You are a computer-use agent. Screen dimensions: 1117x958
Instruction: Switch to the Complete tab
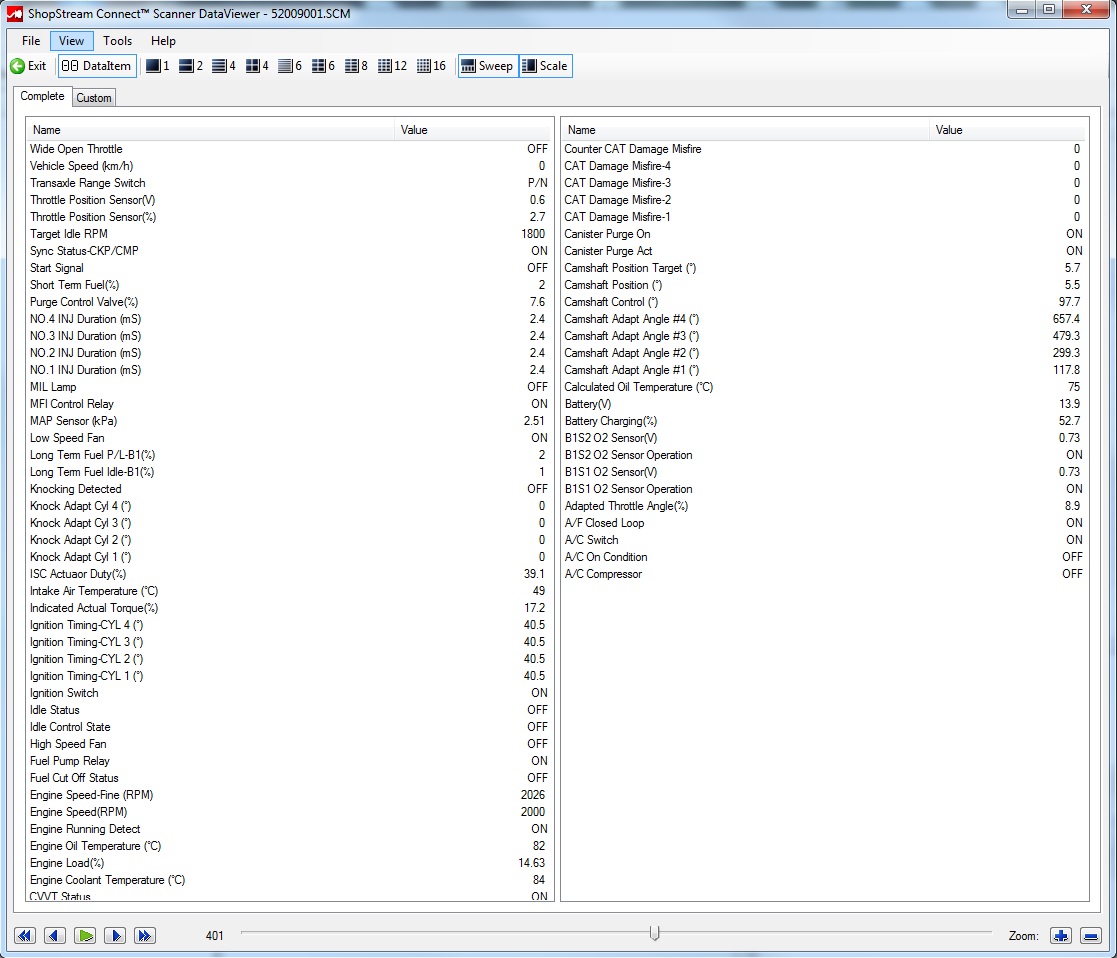coord(42,96)
